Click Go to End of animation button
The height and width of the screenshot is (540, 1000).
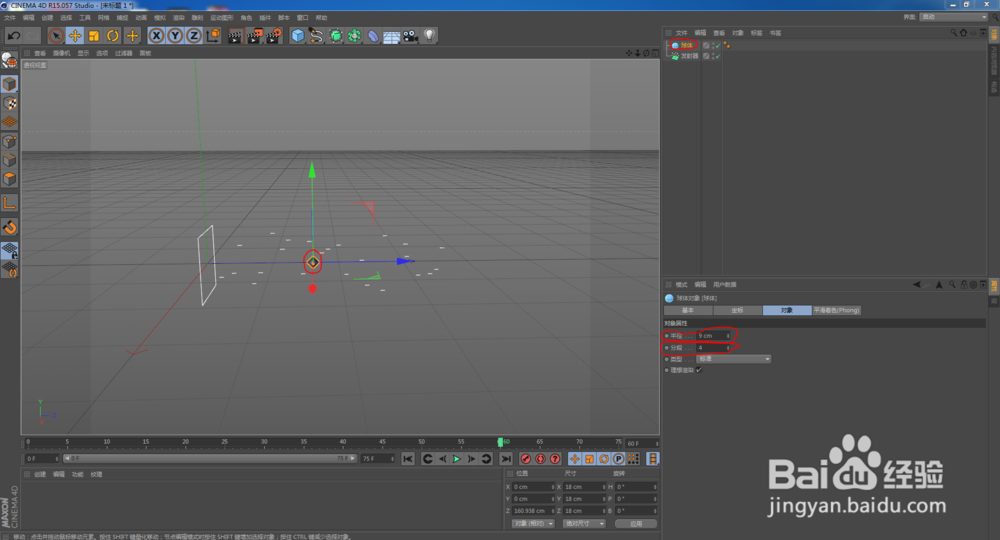506,459
